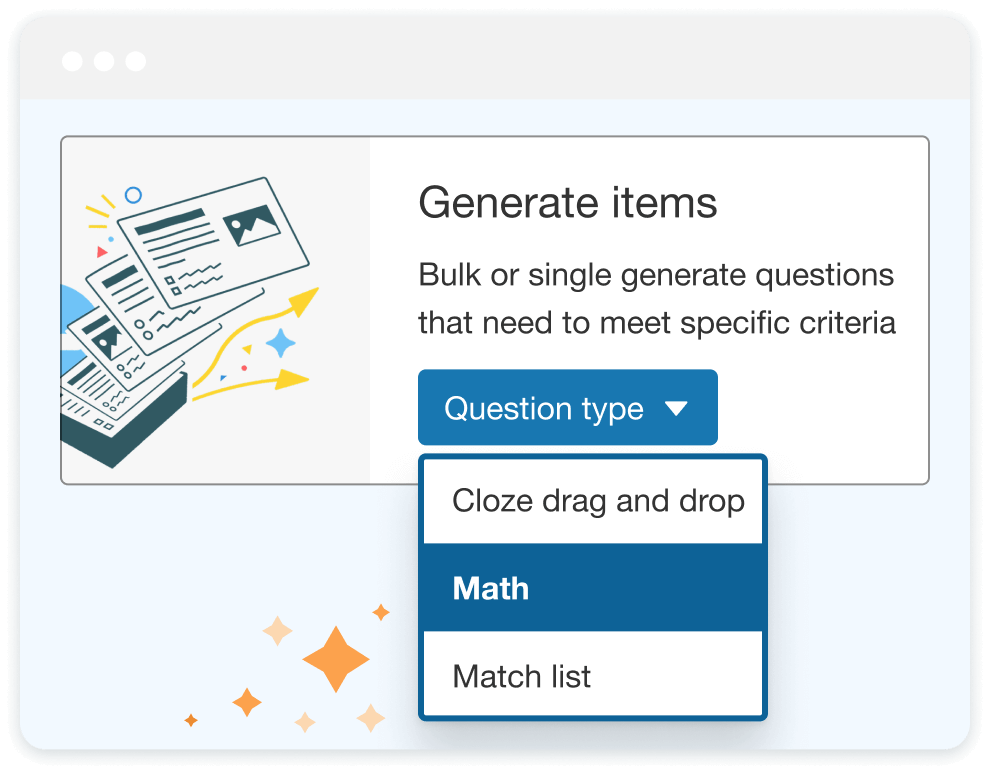Click the Bulk or single generate description text
Image resolution: width=990 pixels, height=773 pixels.
pos(657,299)
